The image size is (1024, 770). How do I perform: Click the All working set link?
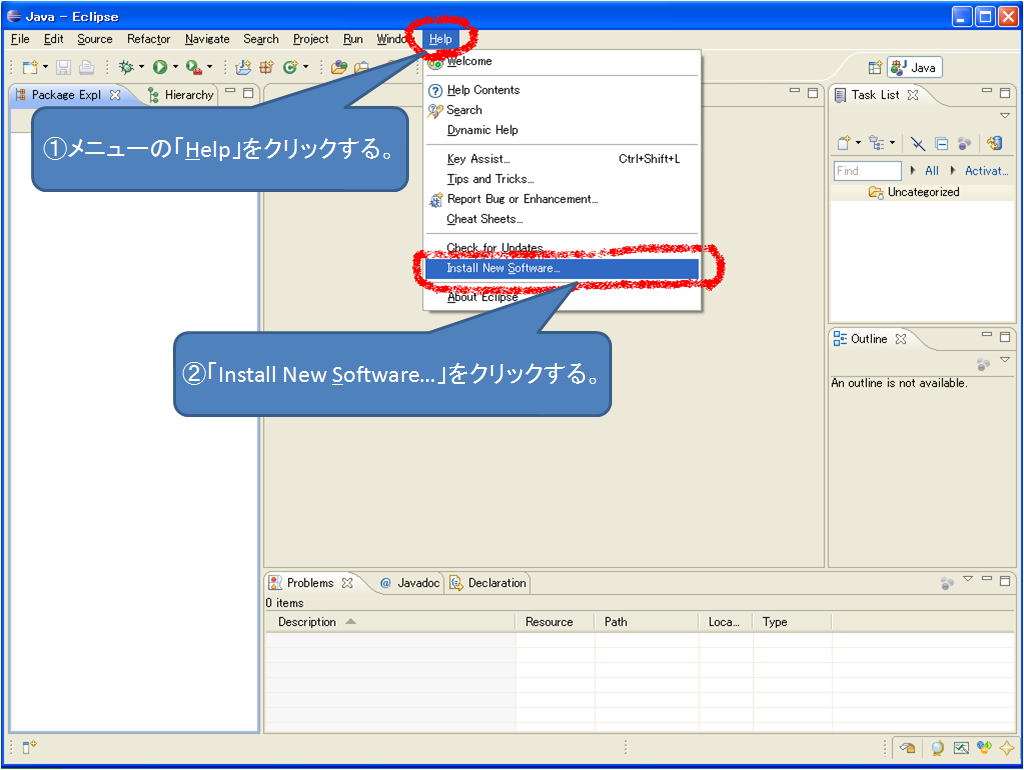(932, 171)
